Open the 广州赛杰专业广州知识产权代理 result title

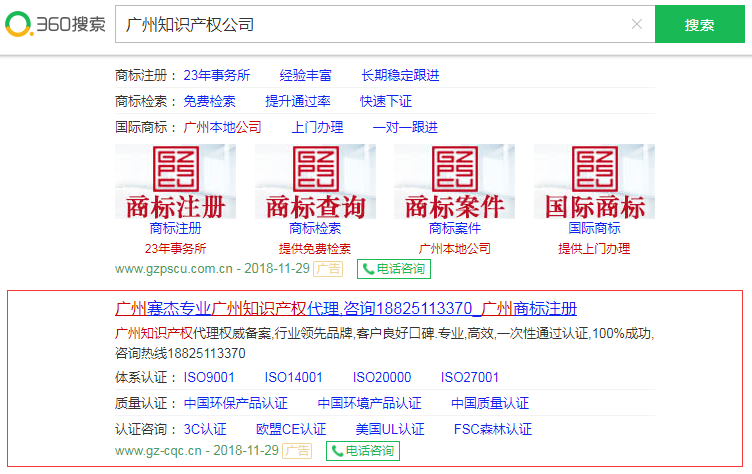346,308
